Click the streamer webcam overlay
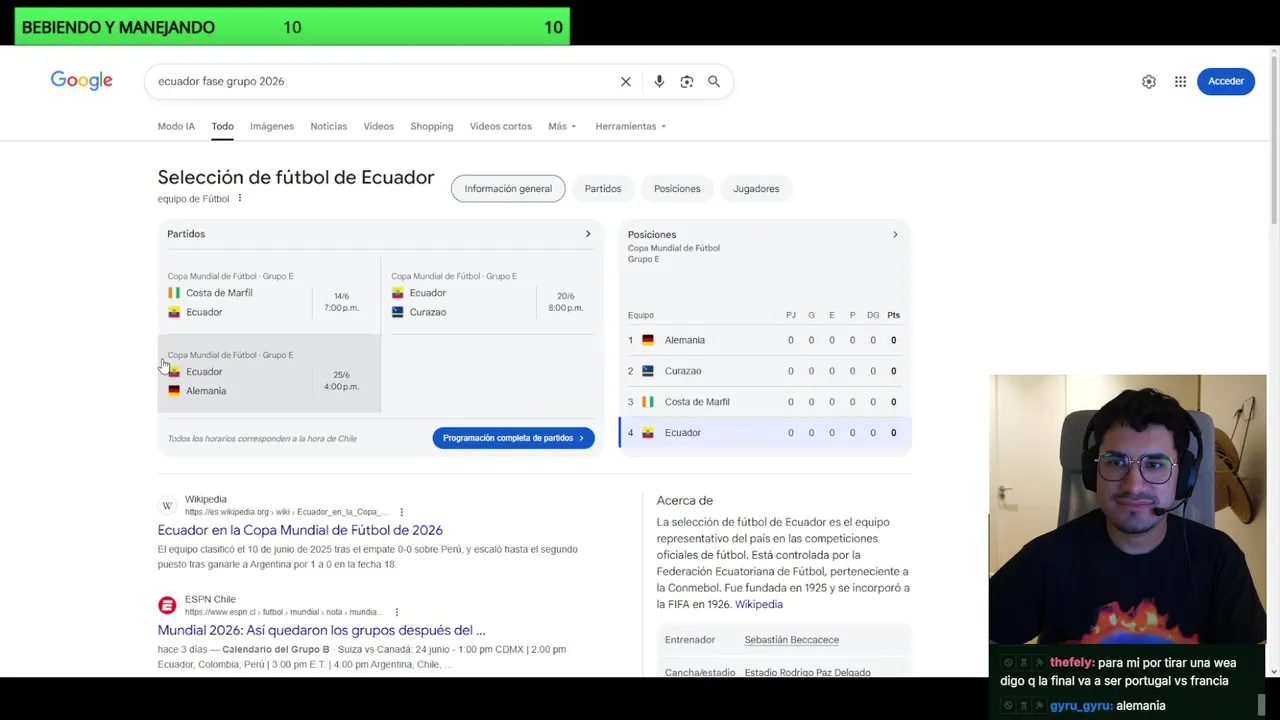The height and width of the screenshot is (720, 1280). point(1128,511)
